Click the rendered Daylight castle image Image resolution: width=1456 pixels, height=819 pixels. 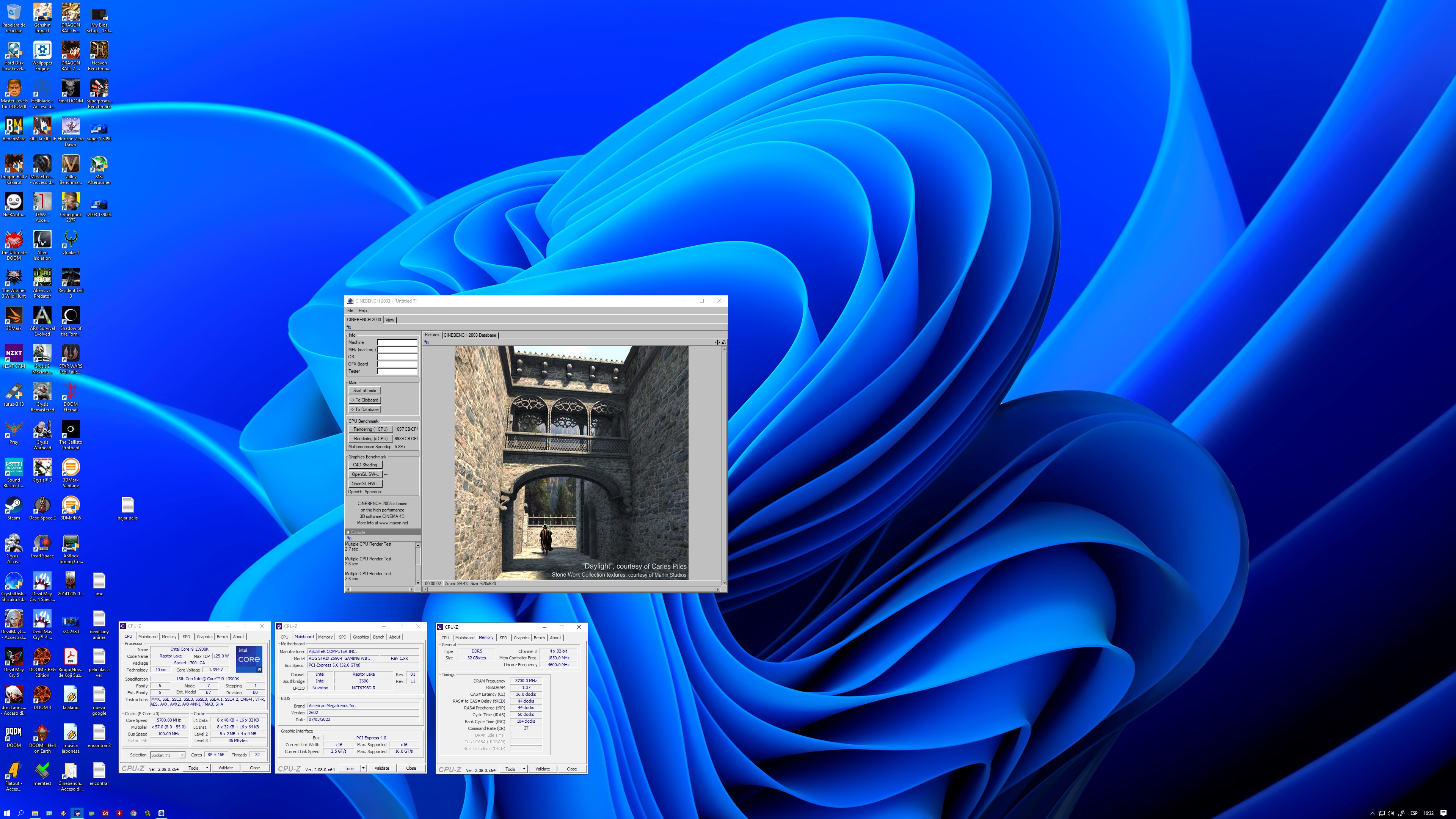point(571,463)
